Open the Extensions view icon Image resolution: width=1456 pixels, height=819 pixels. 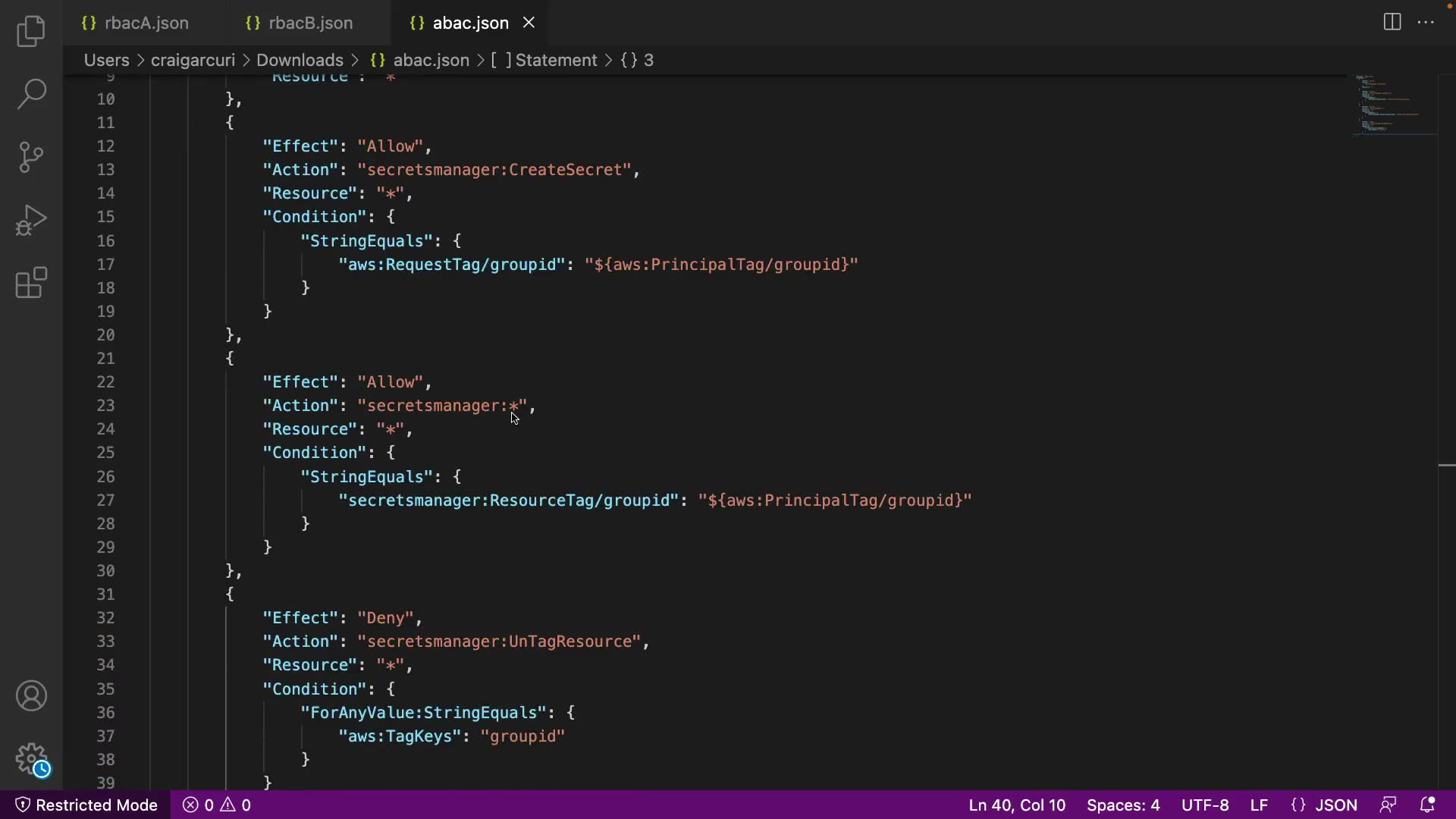pos(31,283)
